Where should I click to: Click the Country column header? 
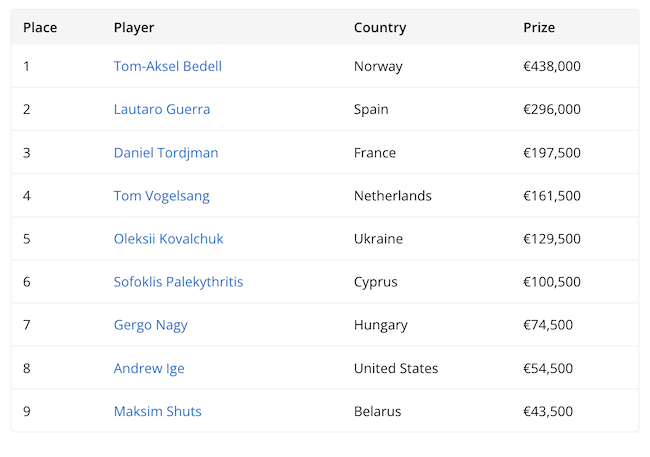(x=380, y=28)
